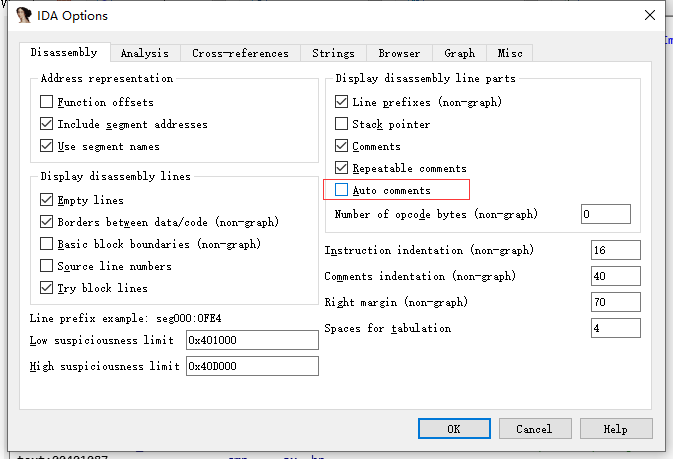Viewport: 673px width, 459px height.
Task: Toggle Repeatable comments checkbox
Action: coord(341,167)
